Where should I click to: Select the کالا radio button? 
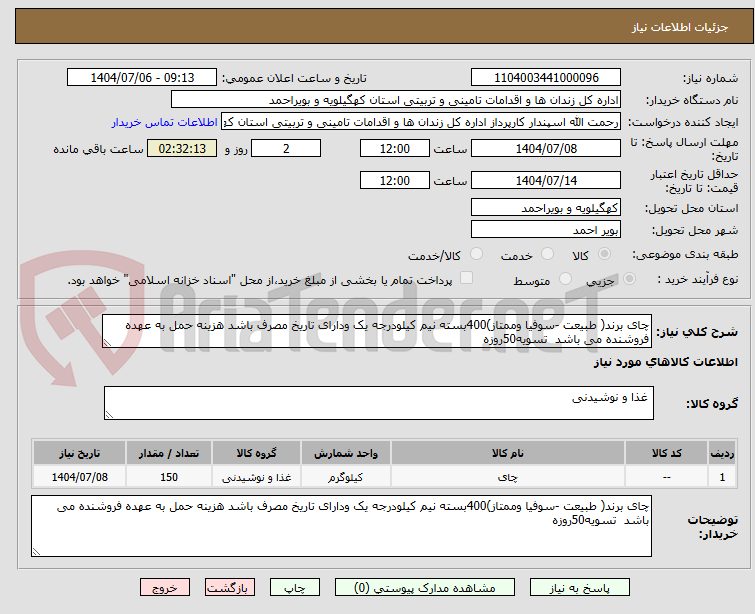tap(604, 254)
